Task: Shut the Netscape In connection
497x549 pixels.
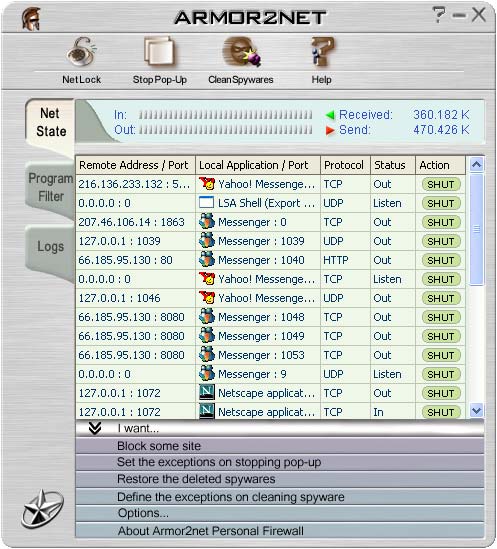Action: [441, 412]
